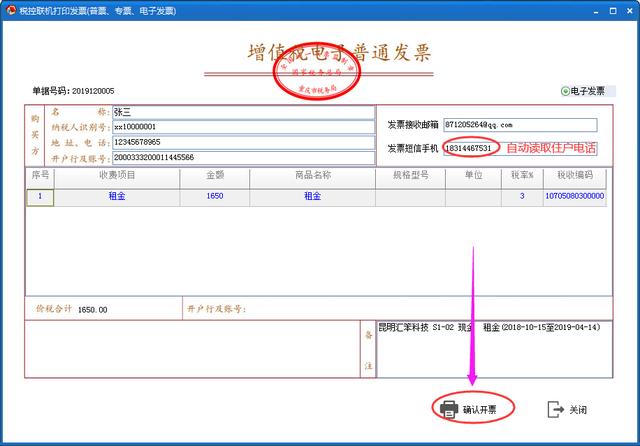Click the 地址、电话 input field

tap(241, 142)
